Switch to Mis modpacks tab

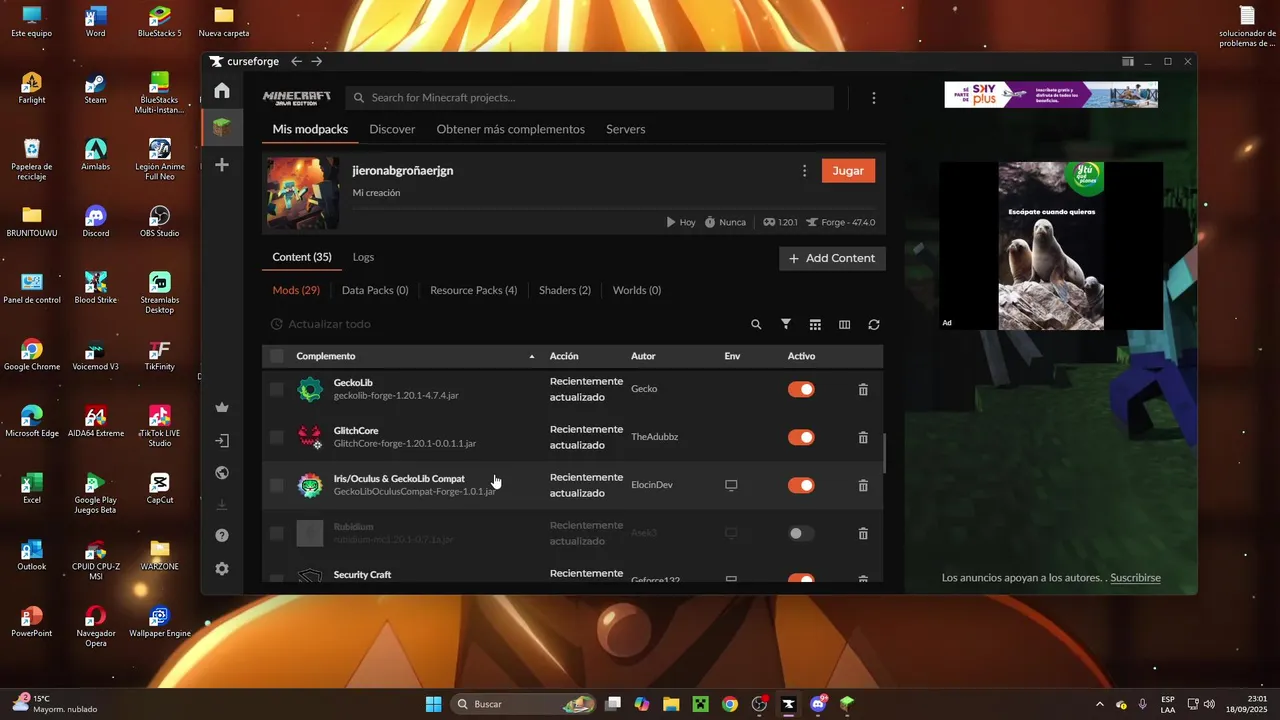pyautogui.click(x=310, y=130)
